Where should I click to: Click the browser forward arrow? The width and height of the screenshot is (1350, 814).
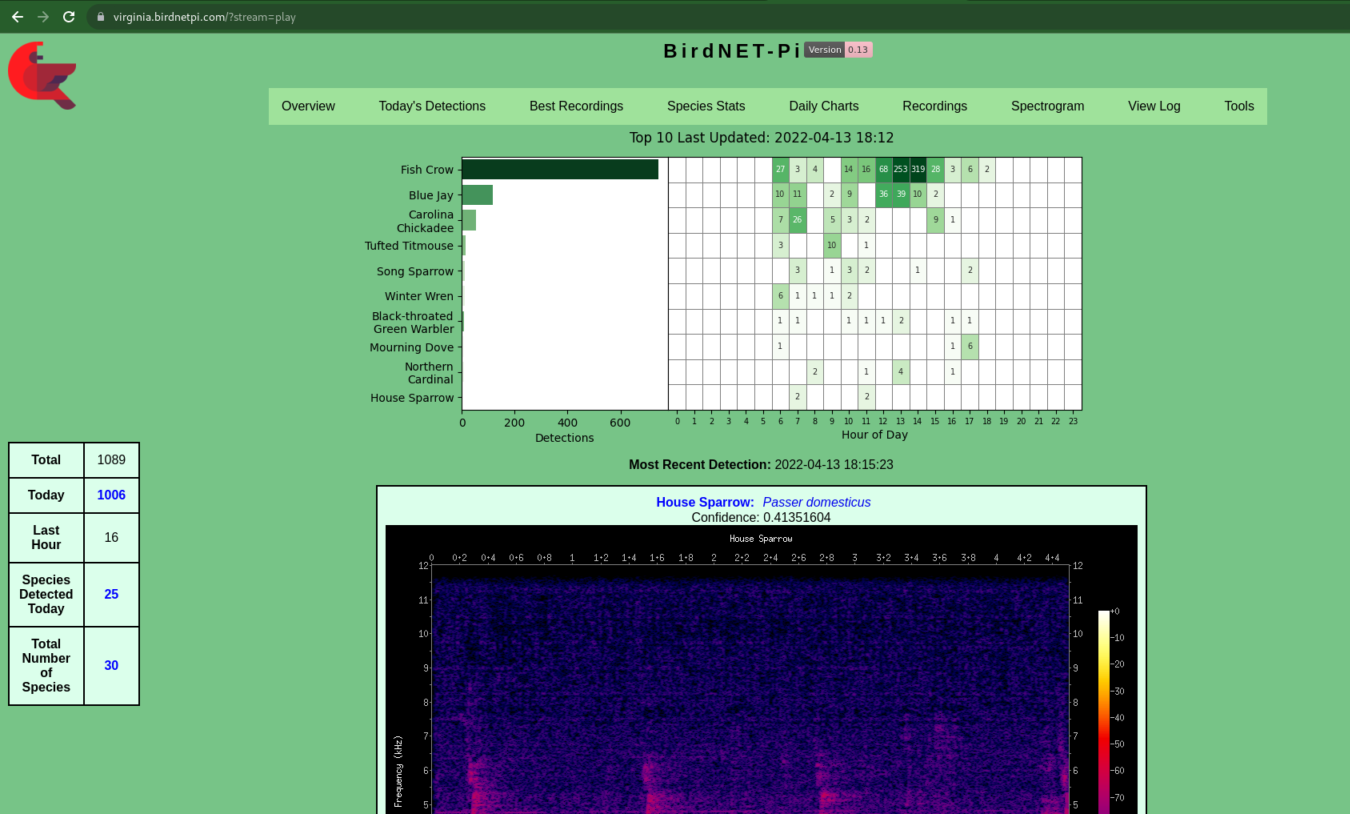tap(41, 16)
